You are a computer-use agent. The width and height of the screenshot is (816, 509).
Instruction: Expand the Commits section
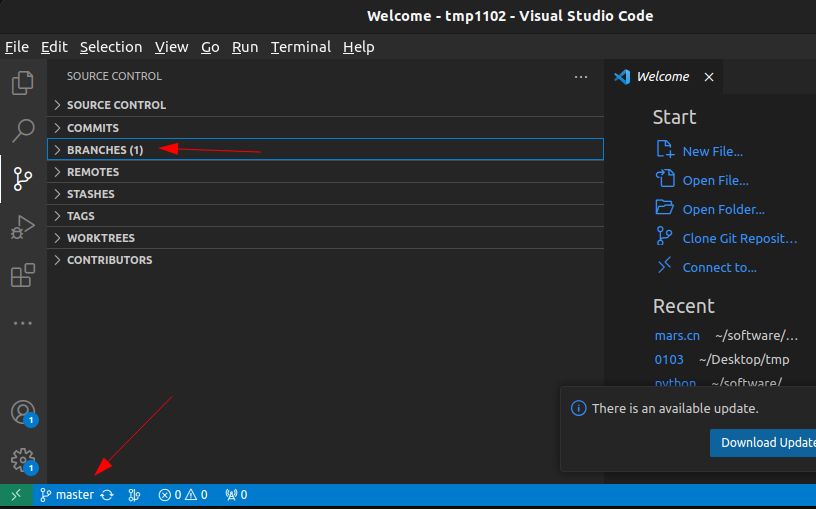click(92, 128)
